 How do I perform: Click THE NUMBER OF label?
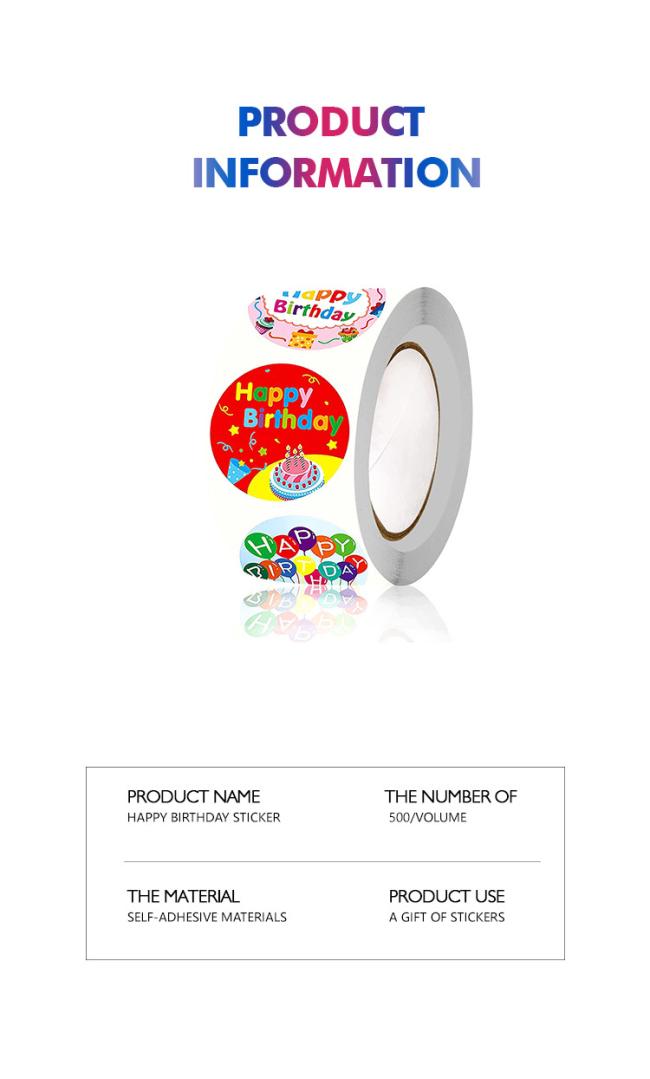(x=451, y=796)
